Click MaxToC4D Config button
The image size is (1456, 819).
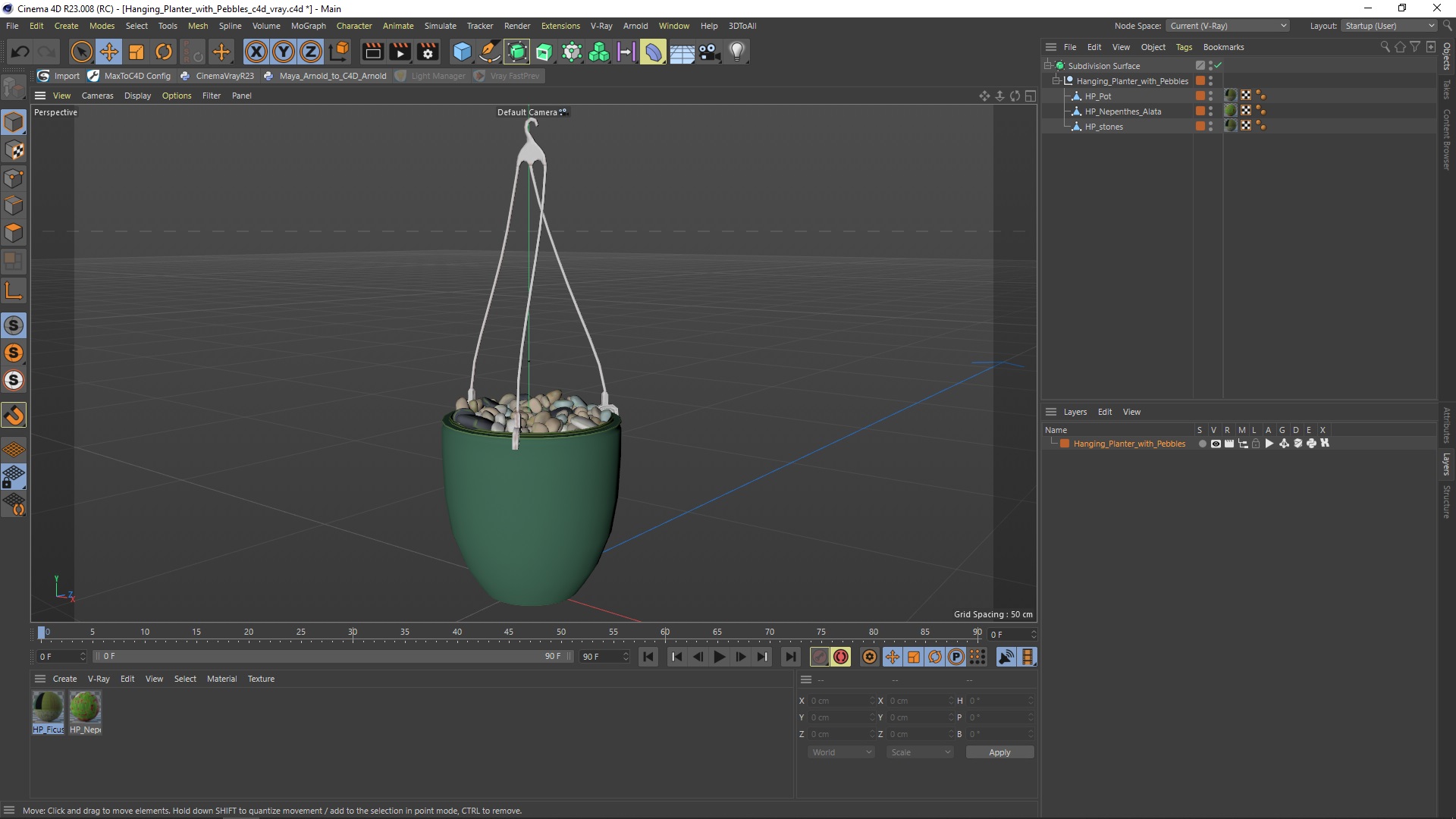click(130, 76)
